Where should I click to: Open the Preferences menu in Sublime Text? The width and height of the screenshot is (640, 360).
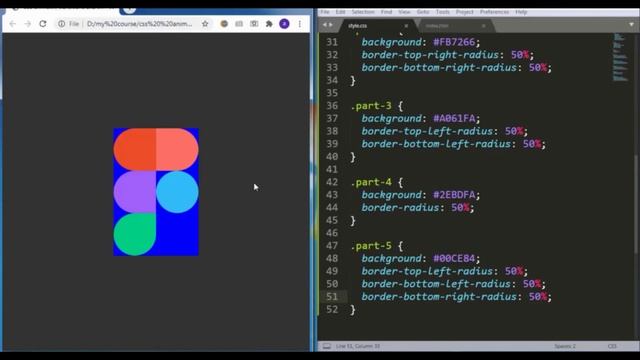coord(494,12)
